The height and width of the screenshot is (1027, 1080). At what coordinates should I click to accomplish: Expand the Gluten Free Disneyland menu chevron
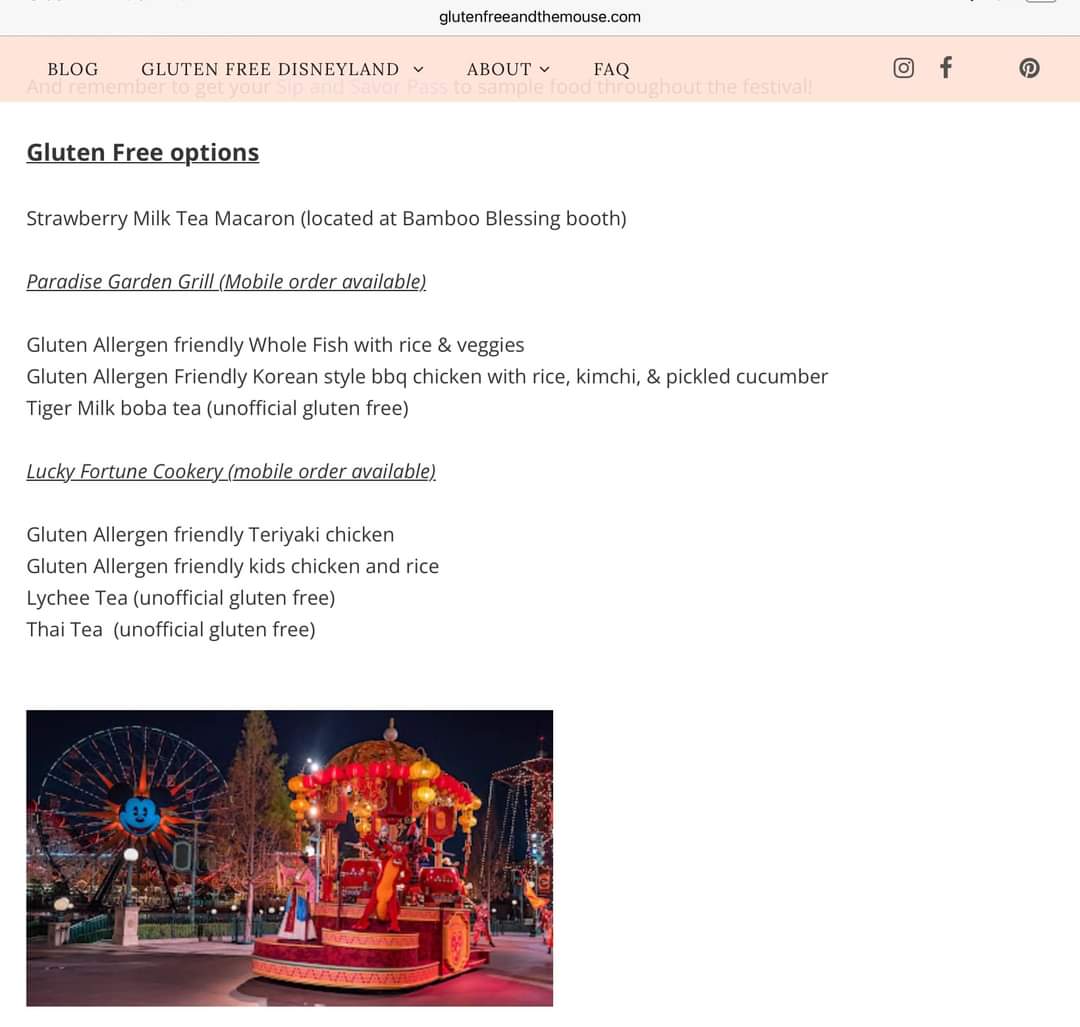tap(418, 69)
